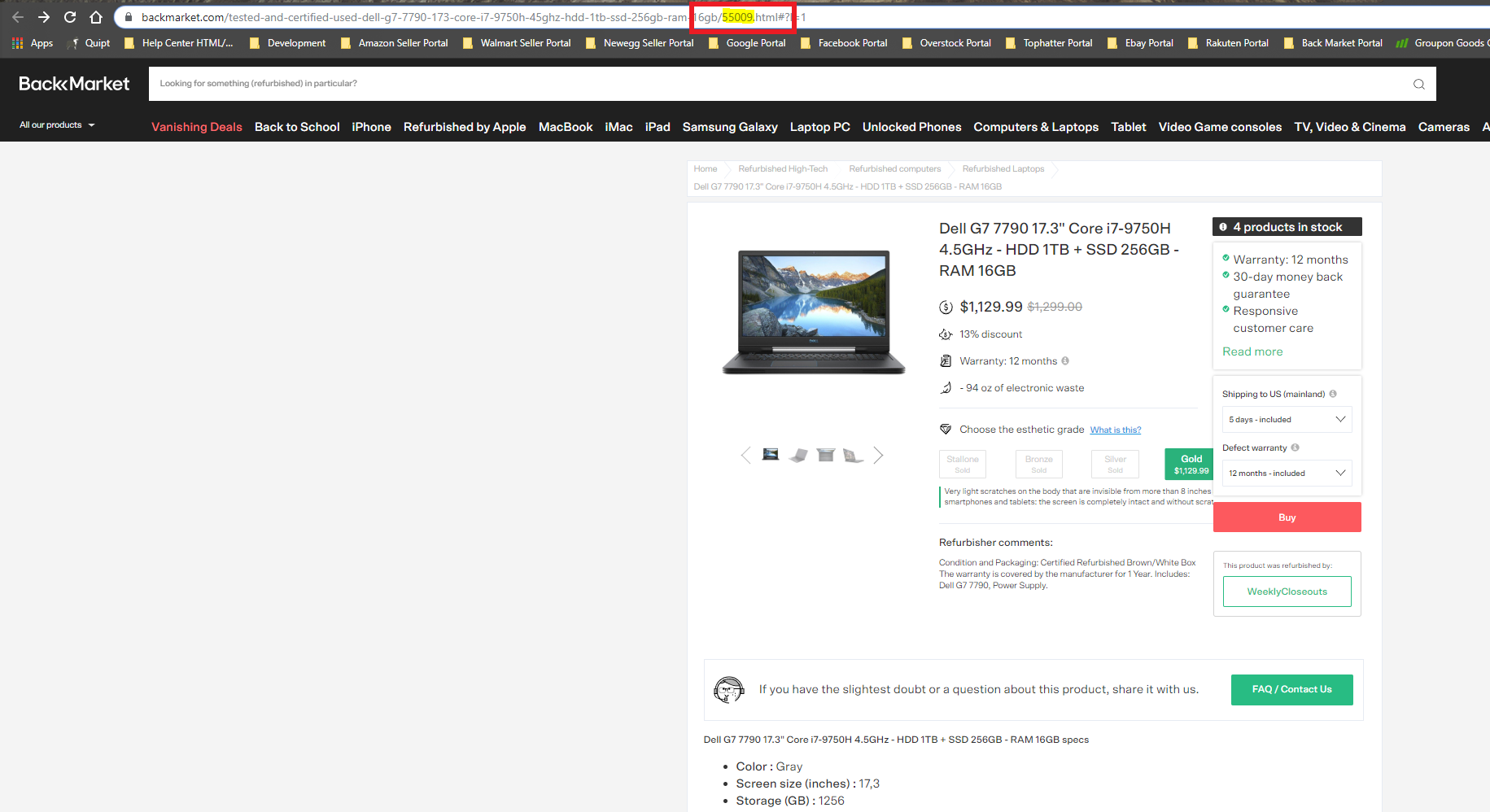Viewport: 1490px width, 812px height.
Task: Expand the 12 months defect warranty dropdown
Action: click(x=1287, y=473)
